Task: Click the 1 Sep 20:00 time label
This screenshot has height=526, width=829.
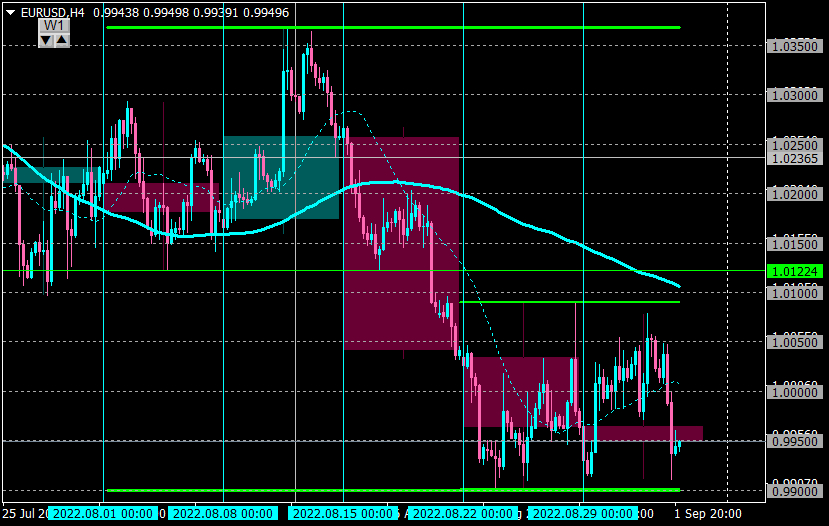Action: (x=708, y=513)
